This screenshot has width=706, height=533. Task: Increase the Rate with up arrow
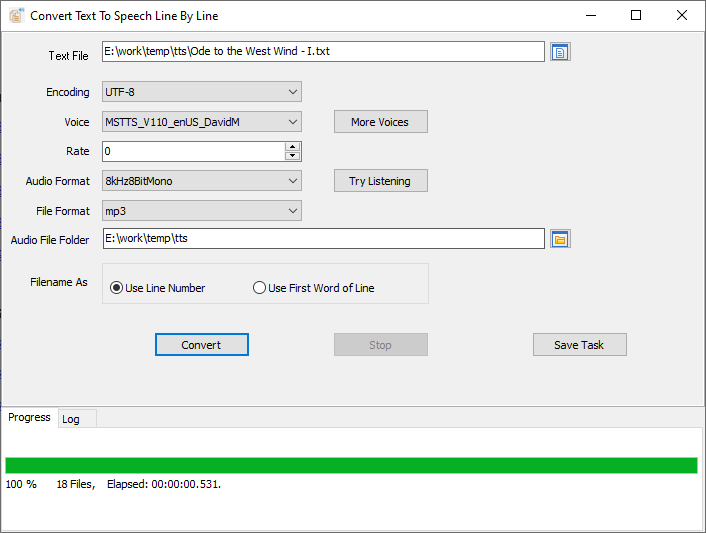click(293, 147)
